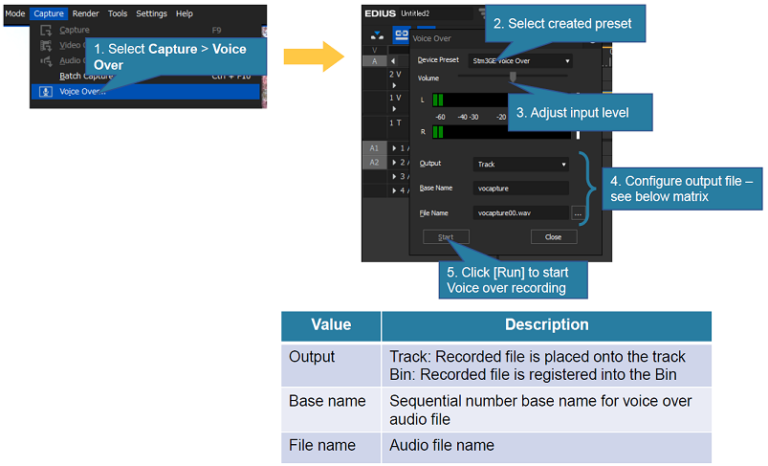Click the Volume slider handle
Screen dimensions: 768x466
(x=513, y=76)
